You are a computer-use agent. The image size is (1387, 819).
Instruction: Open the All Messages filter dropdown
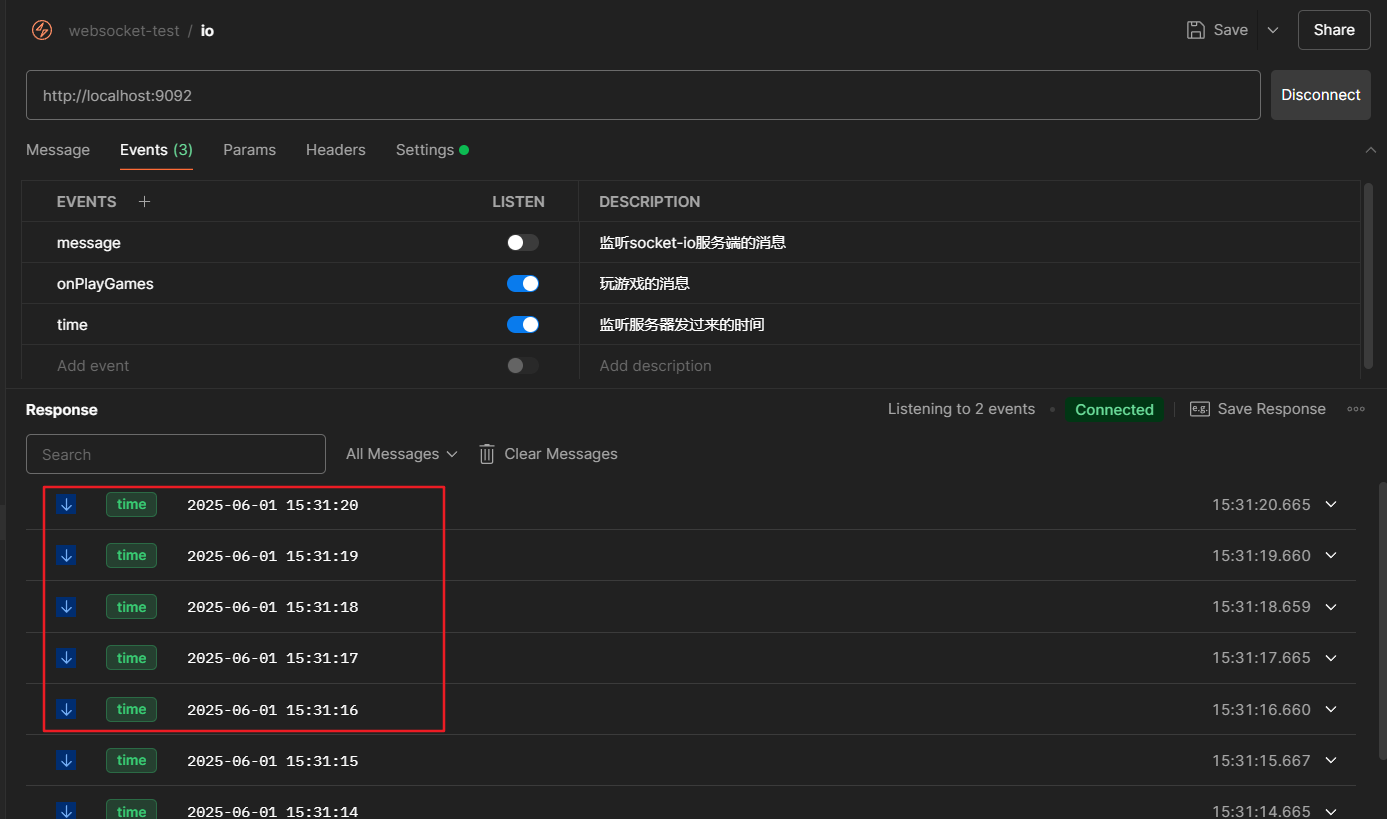(x=400, y=453)
